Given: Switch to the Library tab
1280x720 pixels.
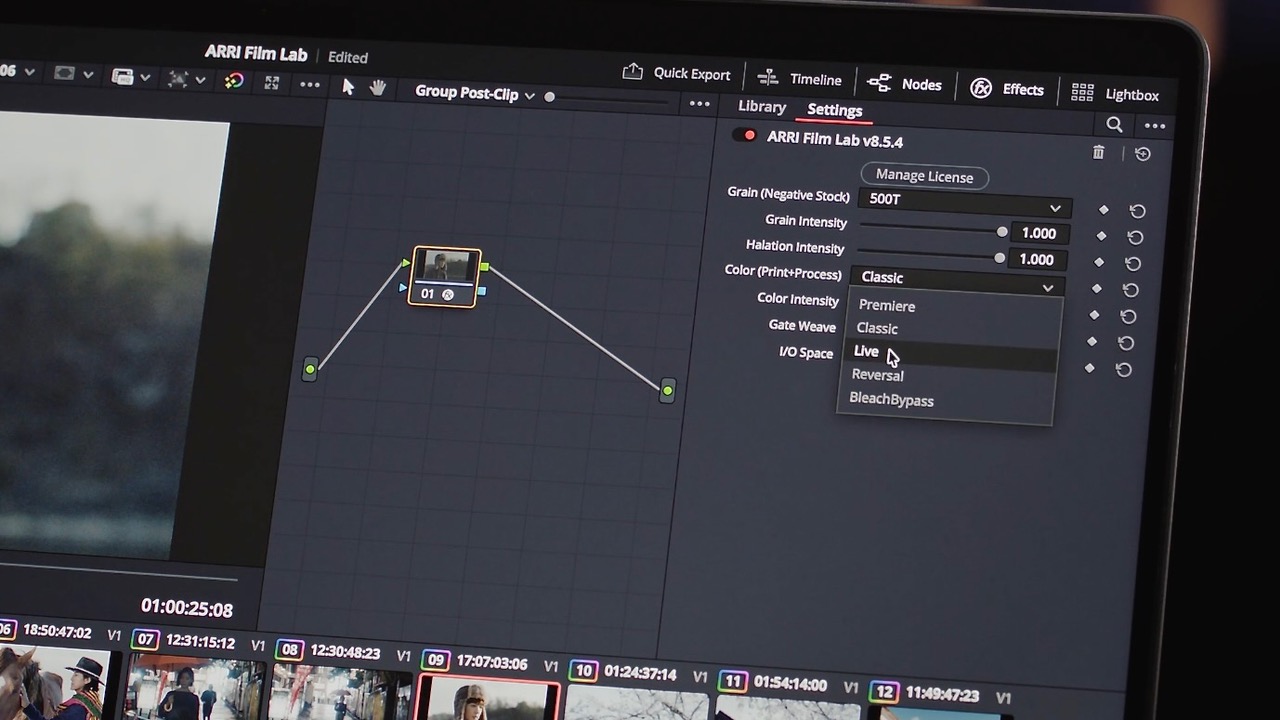Looking at the screenshot, I should coord(761,107).
